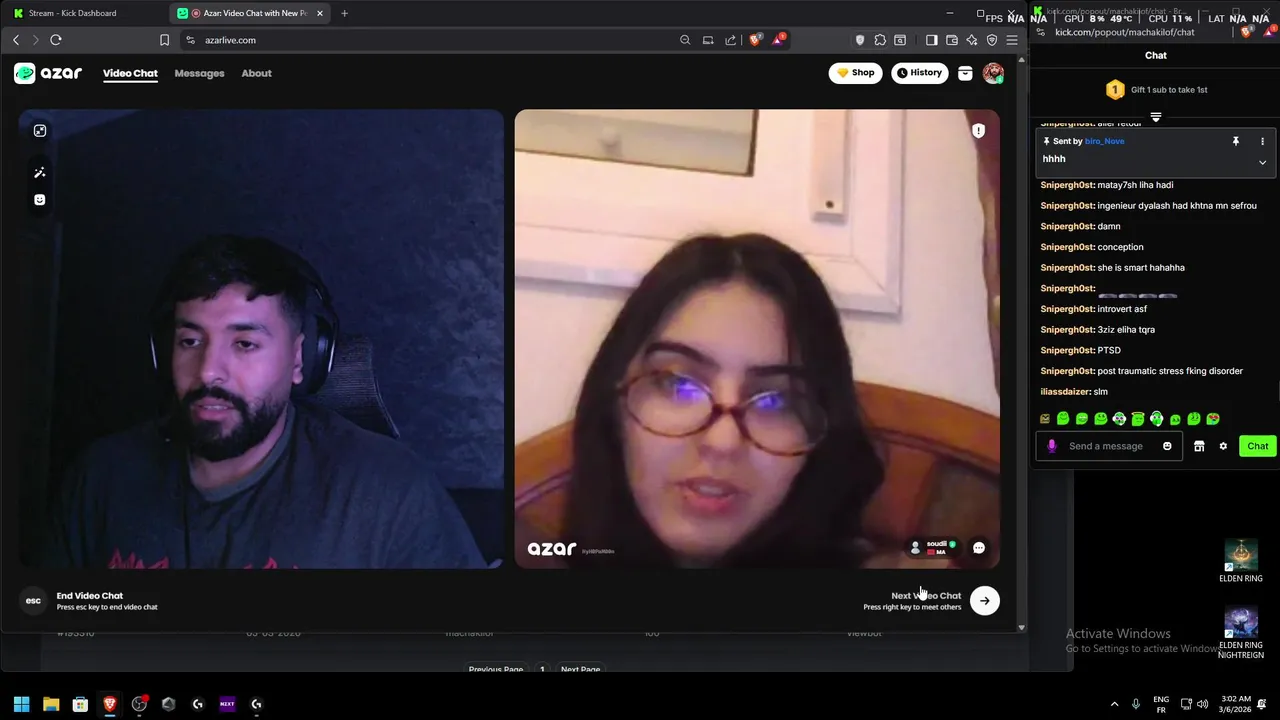This screenshot has height=720, width=1280.
Task: Open Microsoft Store from taskbar
Action: pos(80,704)
